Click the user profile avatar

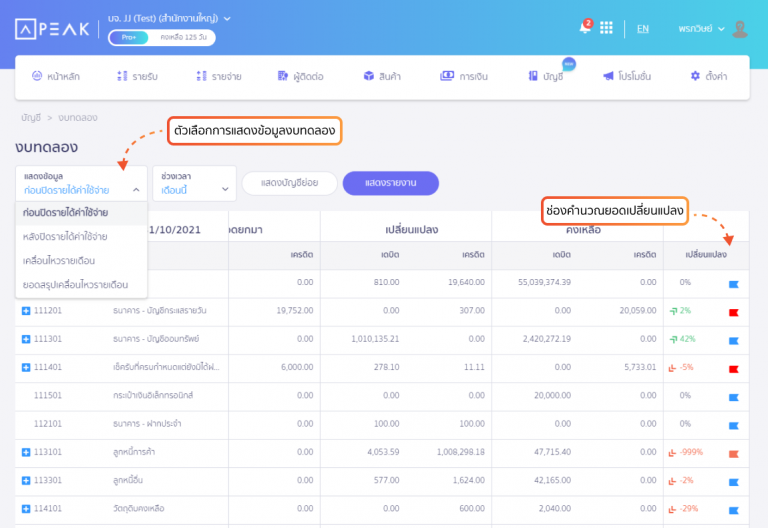pyautogui.click(x=740, y=28)
